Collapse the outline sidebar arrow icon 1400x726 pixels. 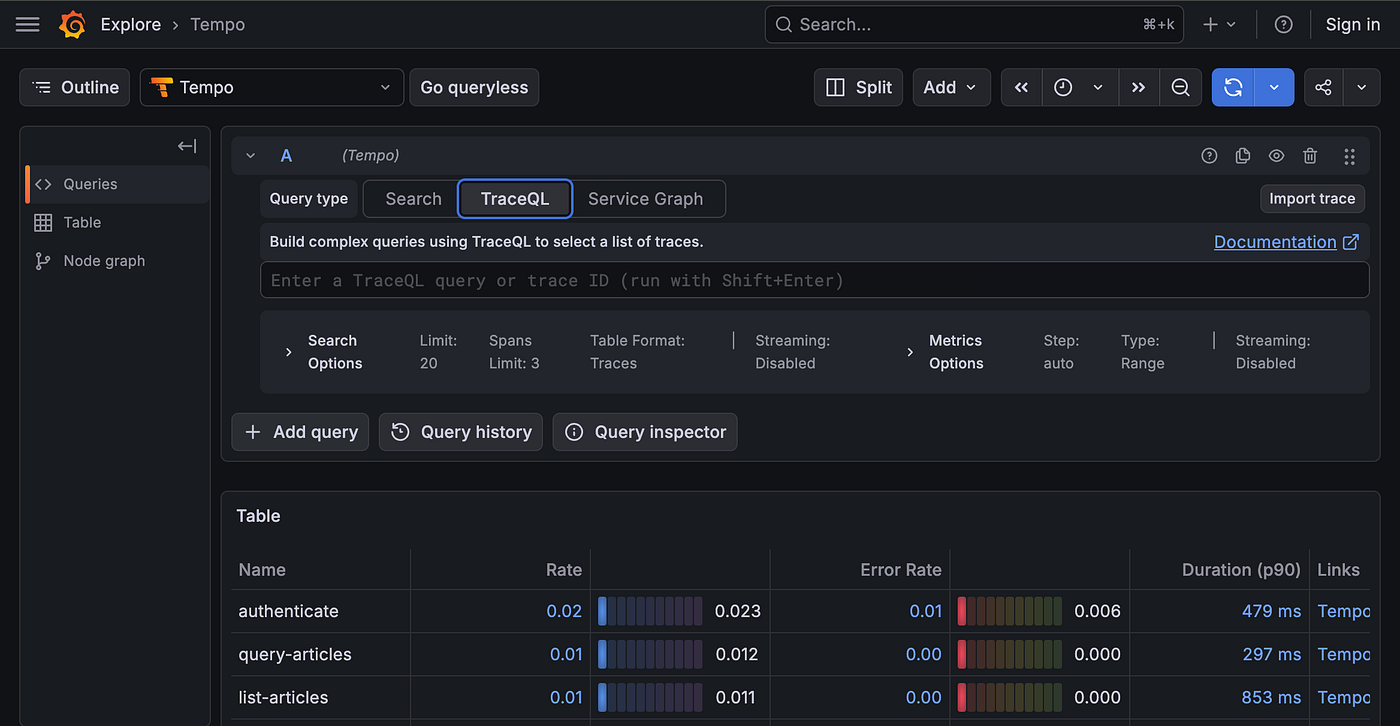(187, 146)
